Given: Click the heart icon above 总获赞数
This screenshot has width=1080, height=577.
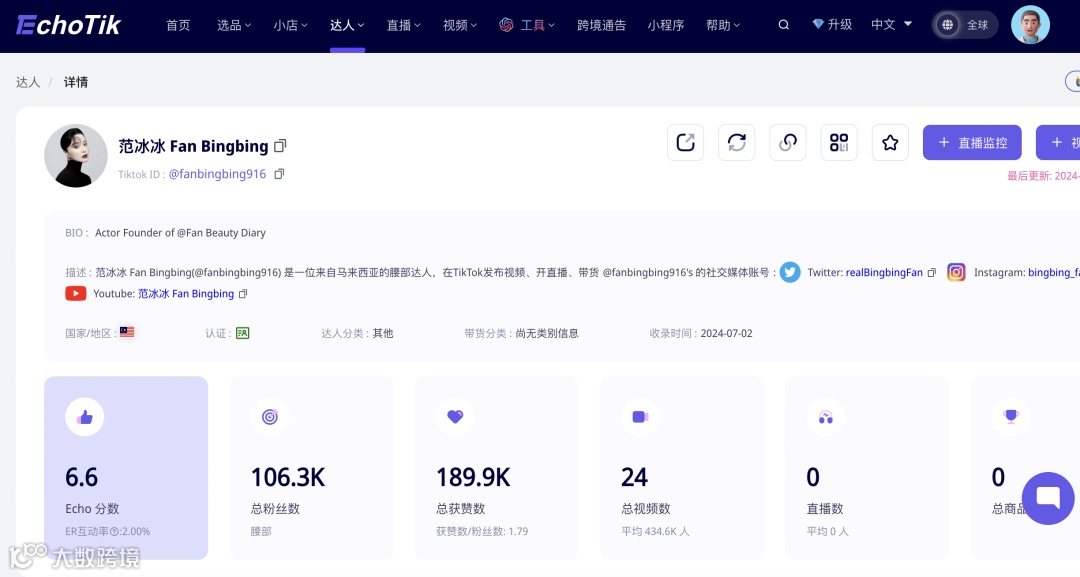Looking at the screenshot, I should pyautogui.click(x=455, y=417).
